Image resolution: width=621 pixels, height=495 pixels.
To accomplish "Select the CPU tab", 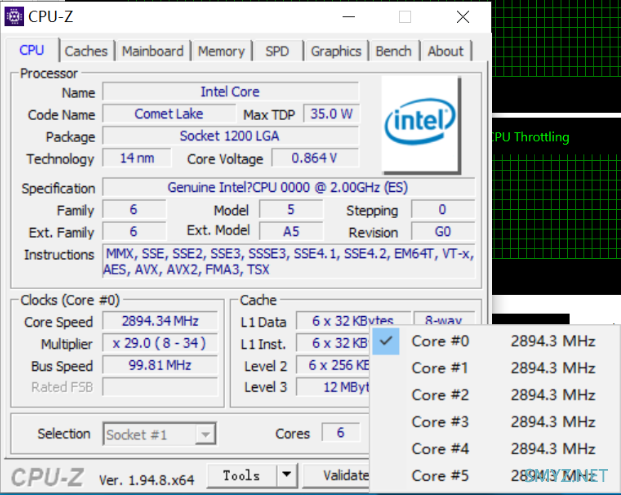I will tap(32, 50).
